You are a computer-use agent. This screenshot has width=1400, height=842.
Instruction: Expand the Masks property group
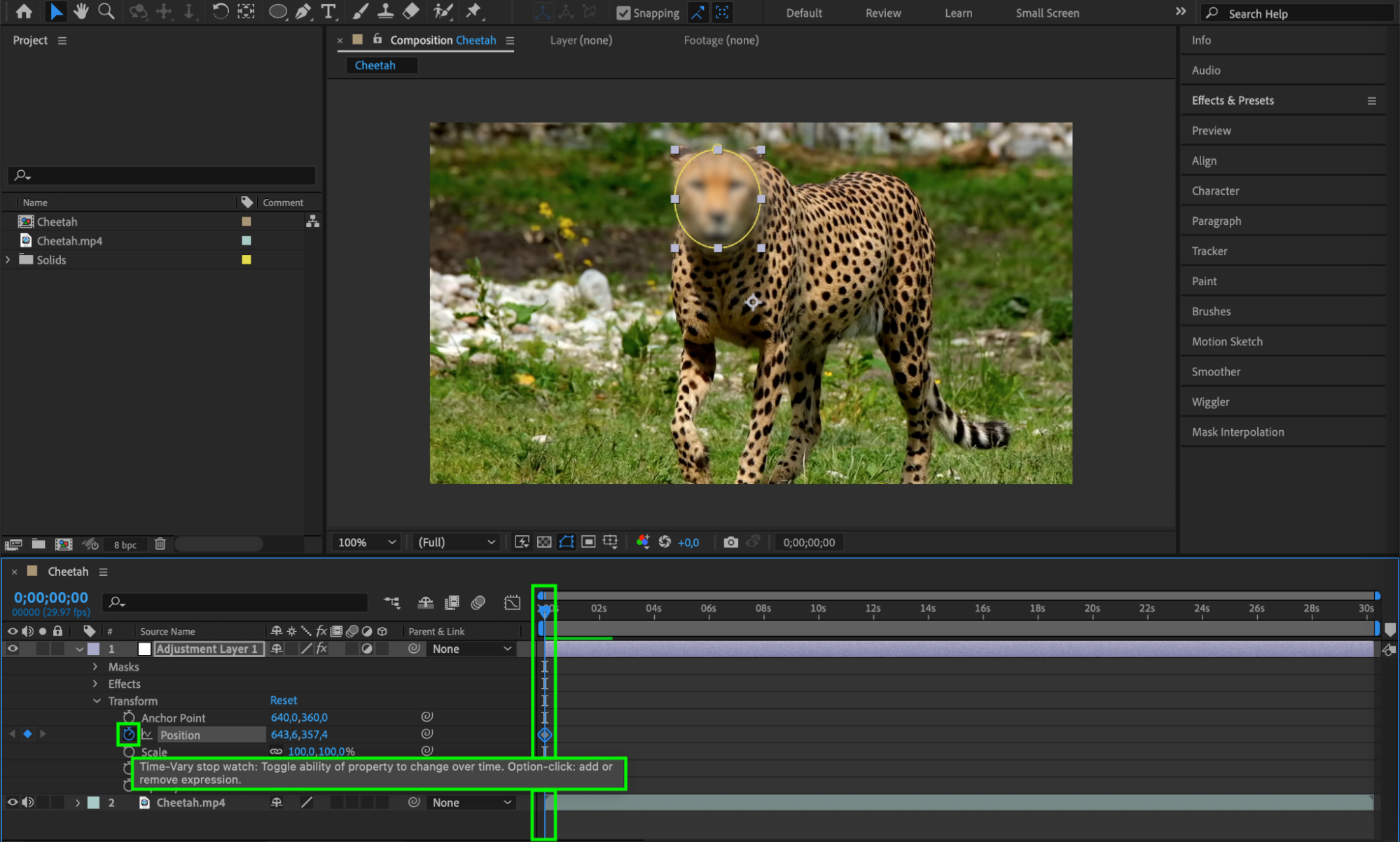coord(95,667)
